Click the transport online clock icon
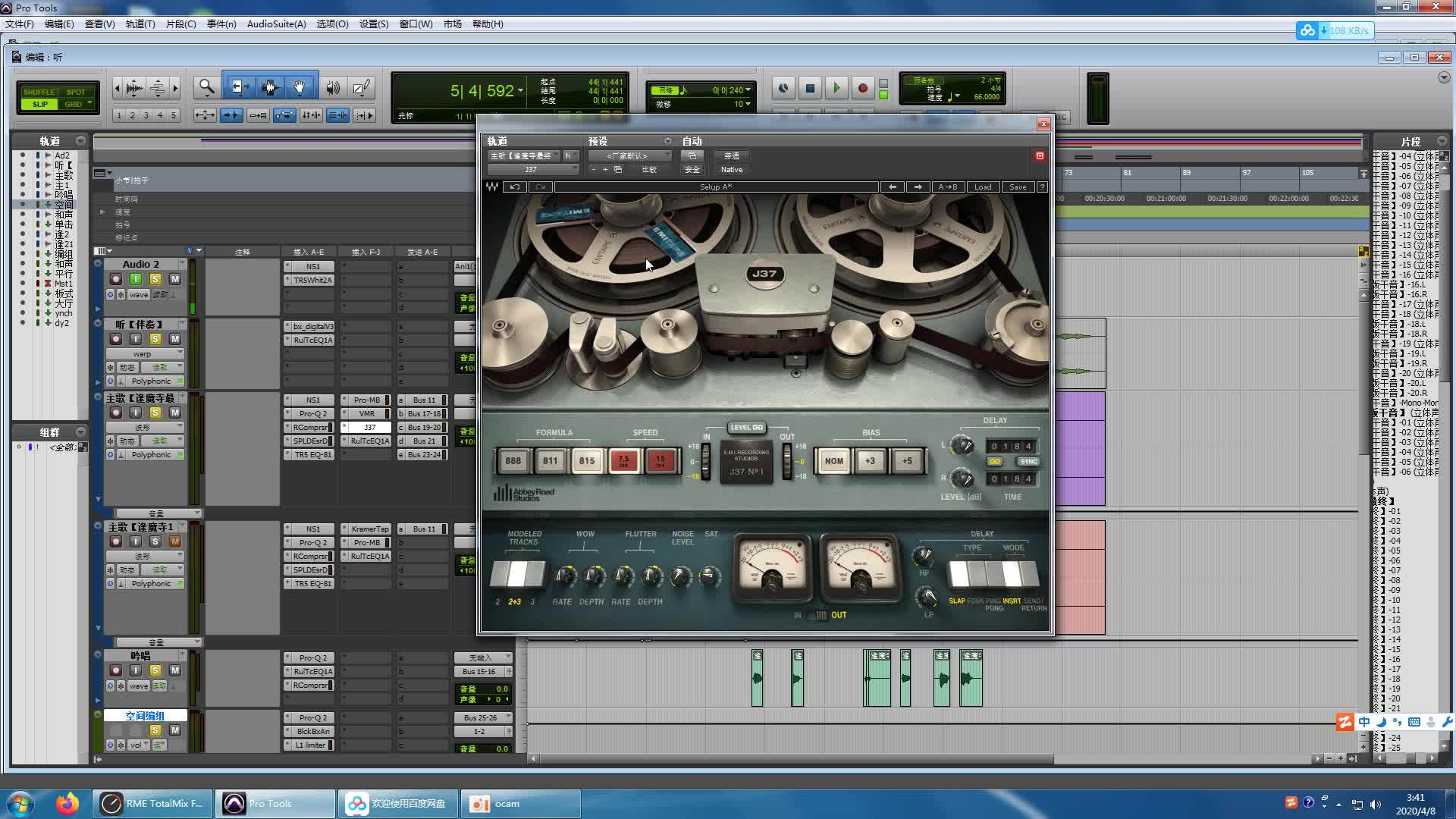This screenshot has width=1456, height=819. [783, 89]
